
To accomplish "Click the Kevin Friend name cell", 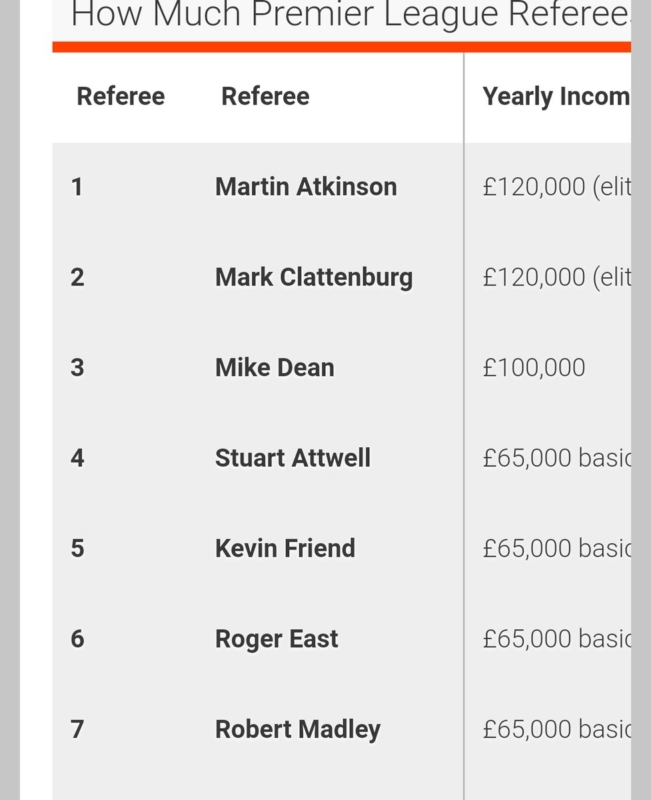I will tap(285, 548).
